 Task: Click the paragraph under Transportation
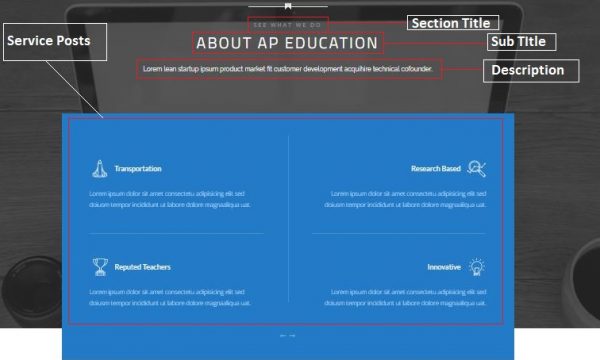pyautogui.click(x=170, y=199)
